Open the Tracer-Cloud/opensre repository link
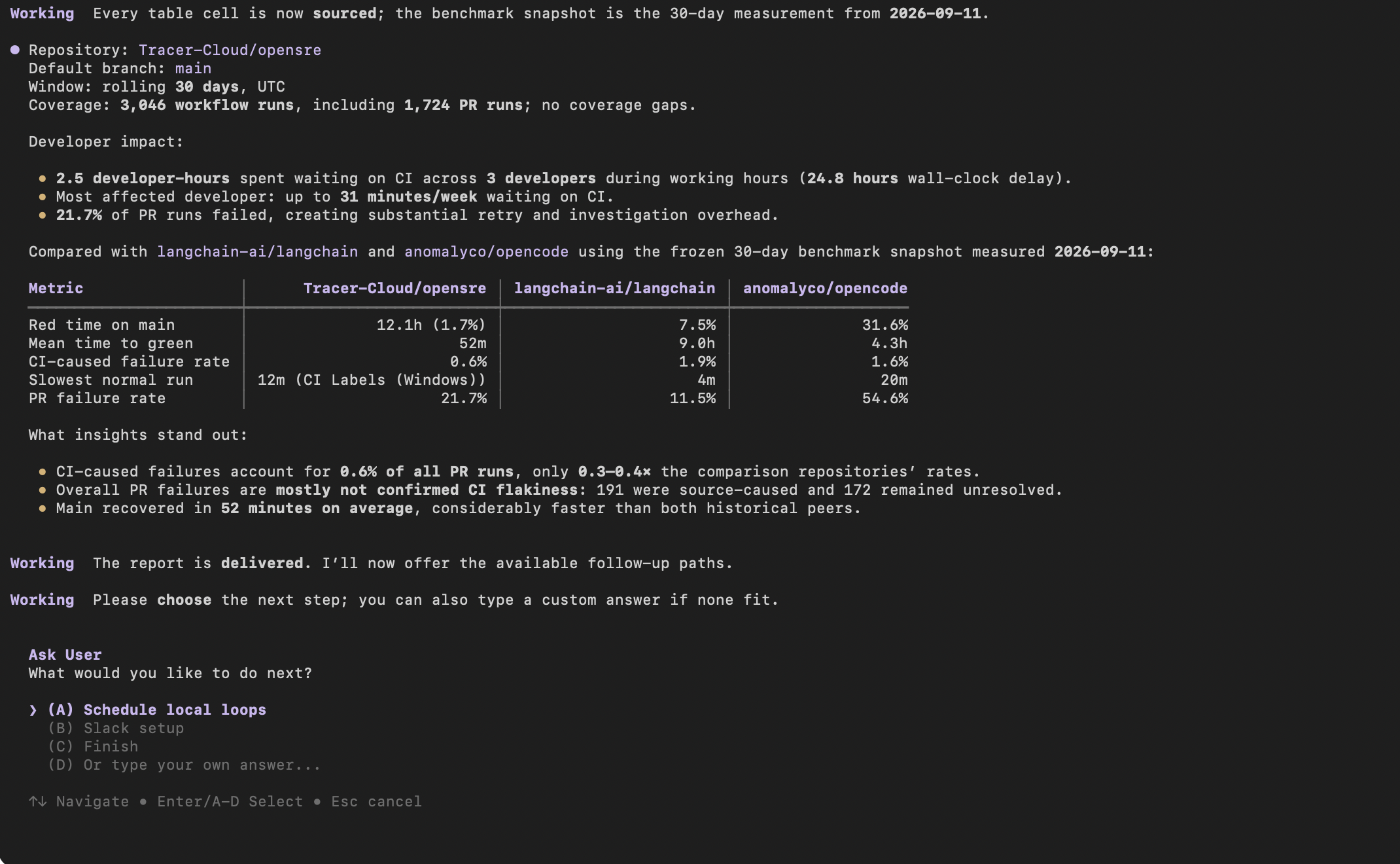 point(230,50)
